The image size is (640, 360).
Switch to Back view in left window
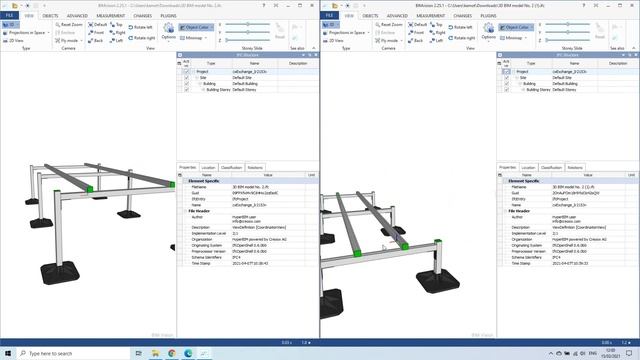click(96, 40)
